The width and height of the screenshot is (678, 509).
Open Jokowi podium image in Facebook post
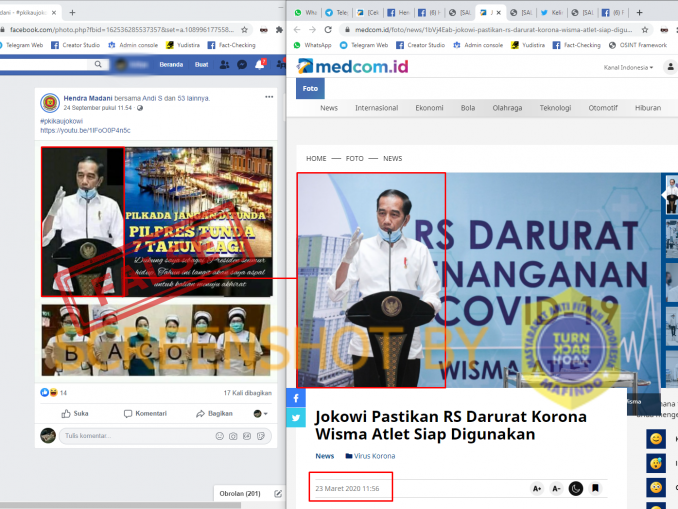pos(83,221)
